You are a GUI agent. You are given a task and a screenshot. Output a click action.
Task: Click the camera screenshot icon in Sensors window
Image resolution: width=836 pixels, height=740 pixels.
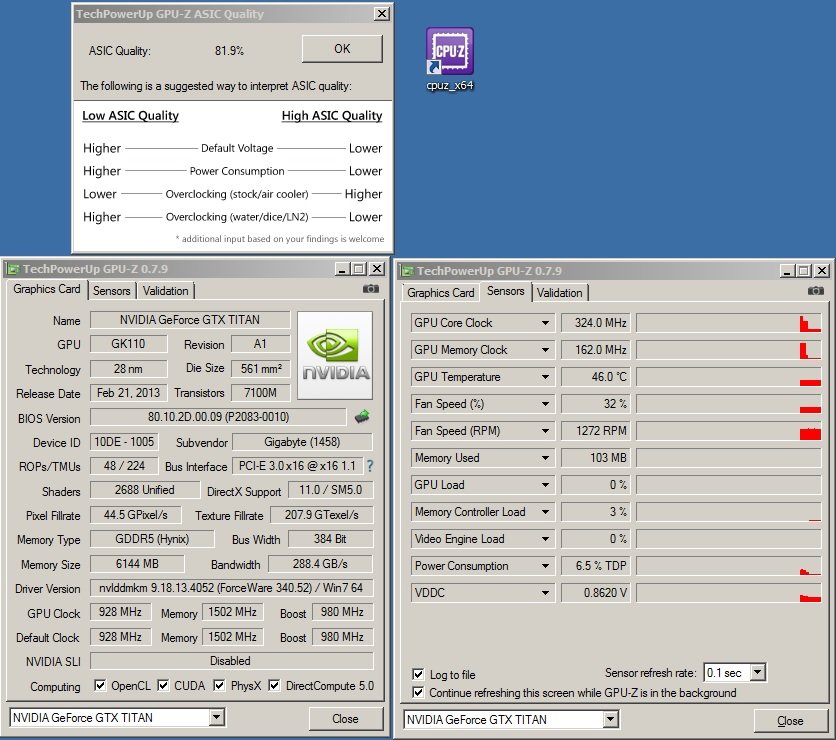[x=815, y=290]
